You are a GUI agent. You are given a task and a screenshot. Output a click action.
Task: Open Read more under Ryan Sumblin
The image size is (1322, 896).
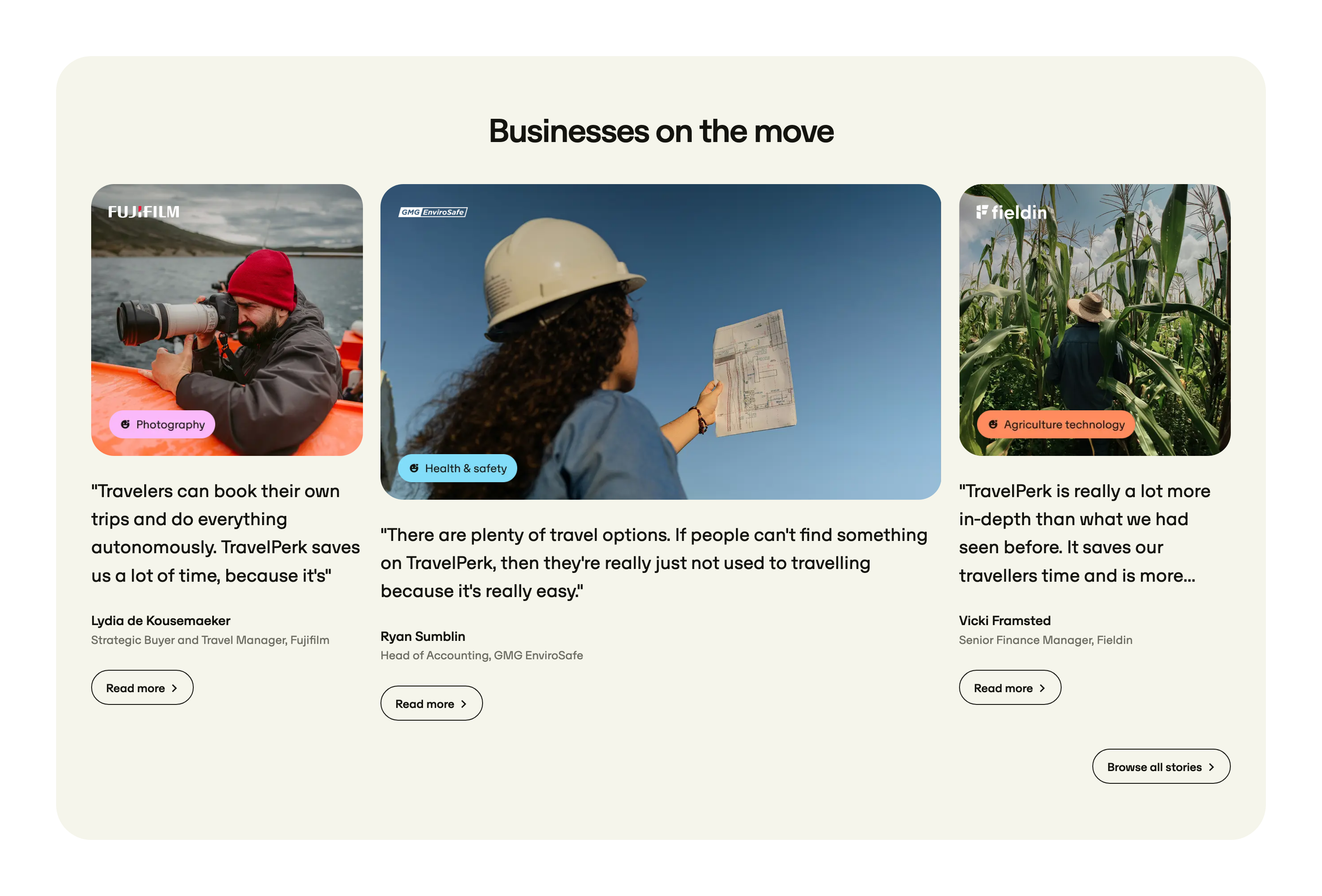(432, 704)
